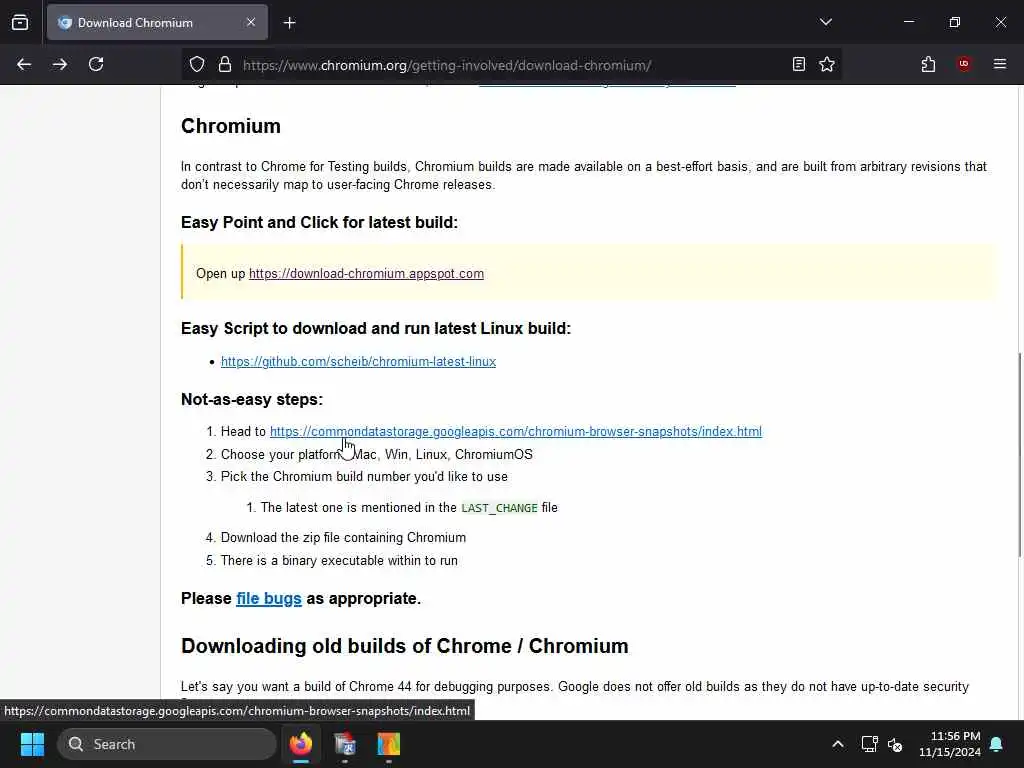This screenshot has width=1024, height=768.
Task: Open the scheib/chromium-latest-linux GitHub link
Action: coord(359,362)
